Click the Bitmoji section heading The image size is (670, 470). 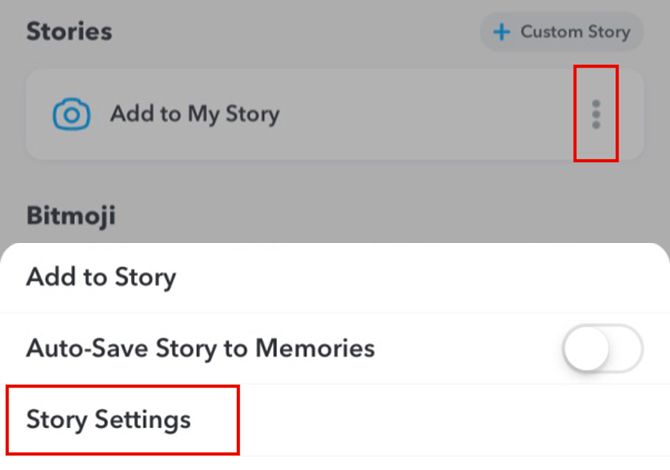coord(70,215)
